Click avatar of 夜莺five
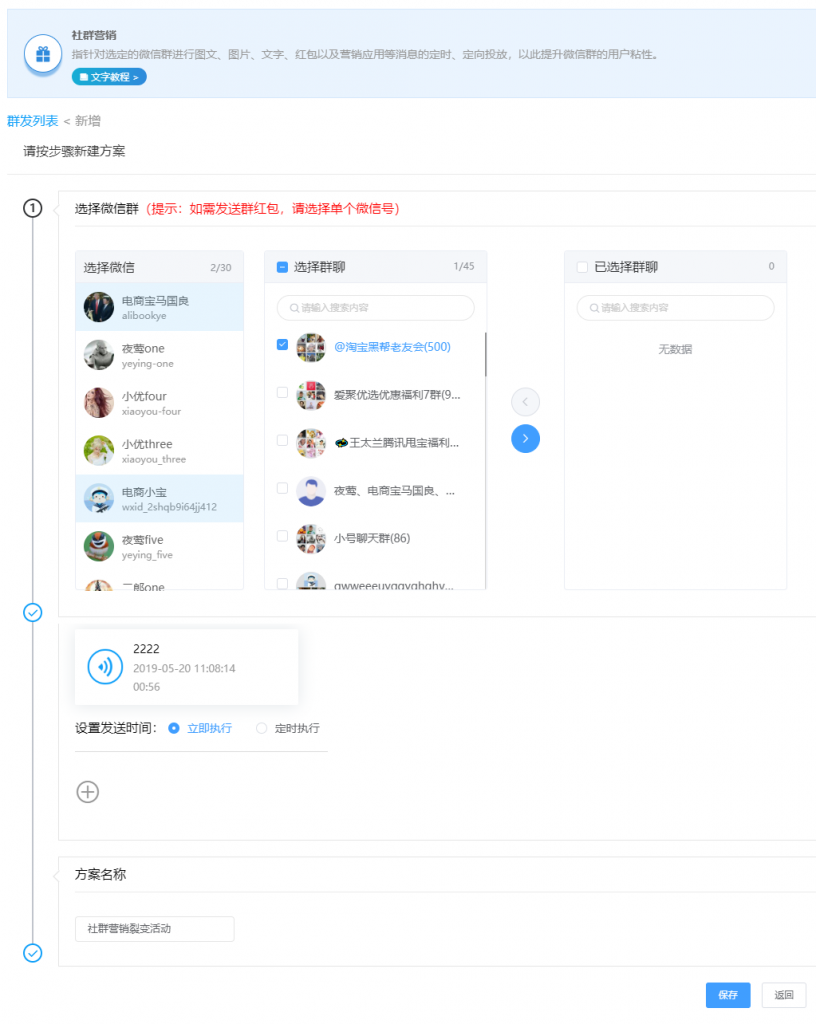The width and height of the screenshot is (816, 1024). point(99,546)
